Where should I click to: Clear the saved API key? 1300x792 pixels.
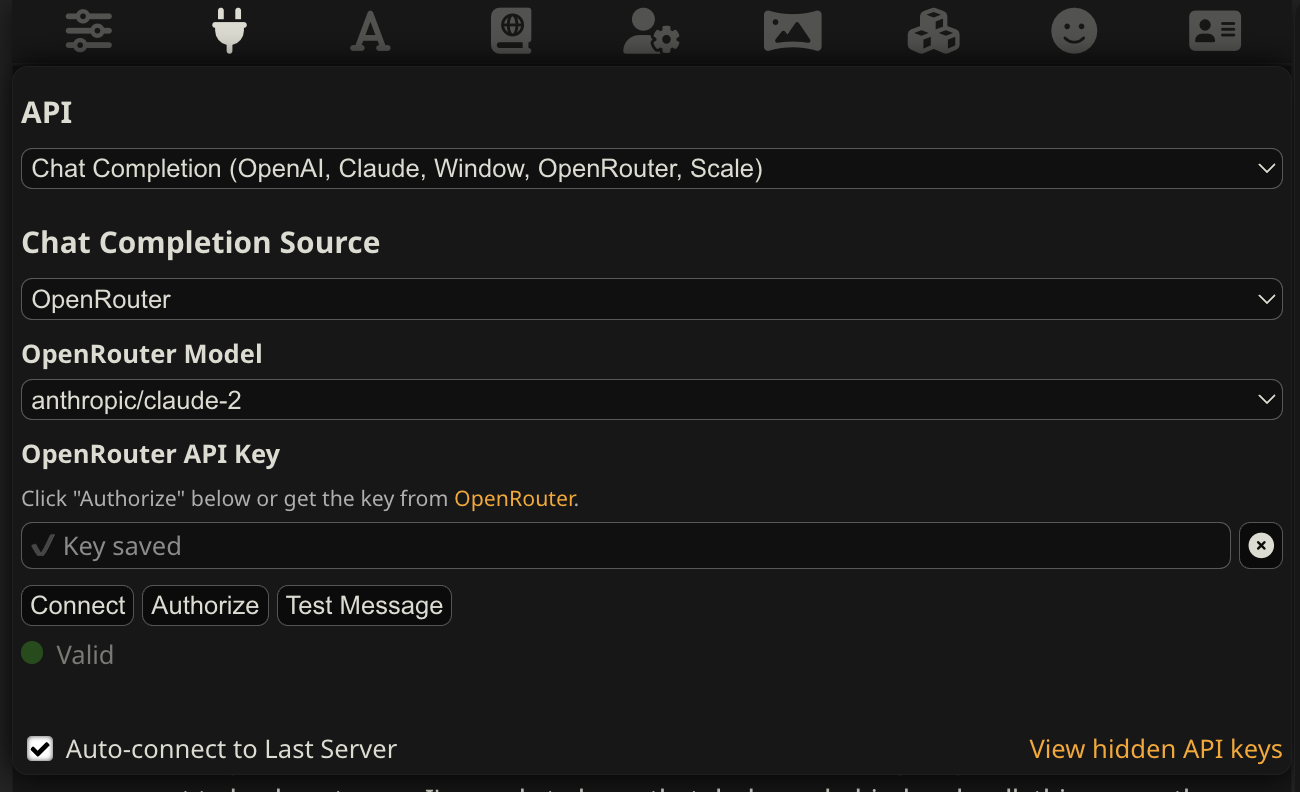click(x=1261, y=545)
